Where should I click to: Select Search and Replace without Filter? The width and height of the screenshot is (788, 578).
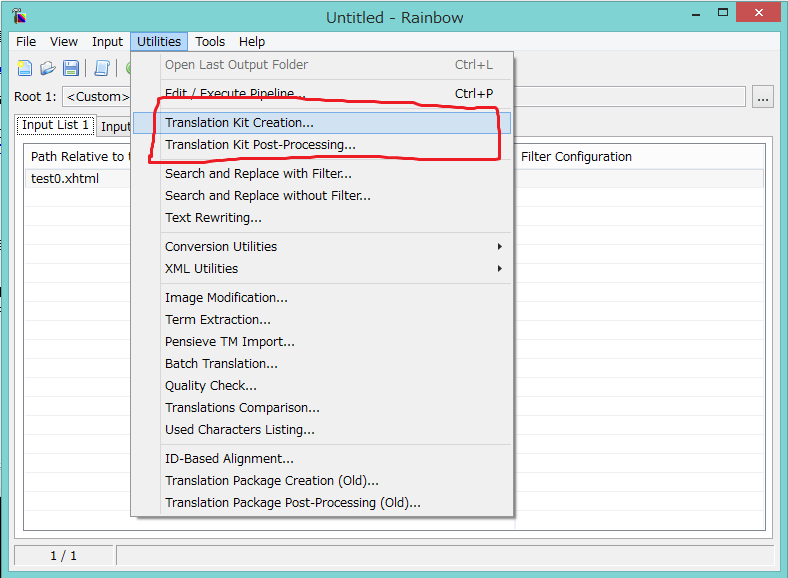(322, 196)
